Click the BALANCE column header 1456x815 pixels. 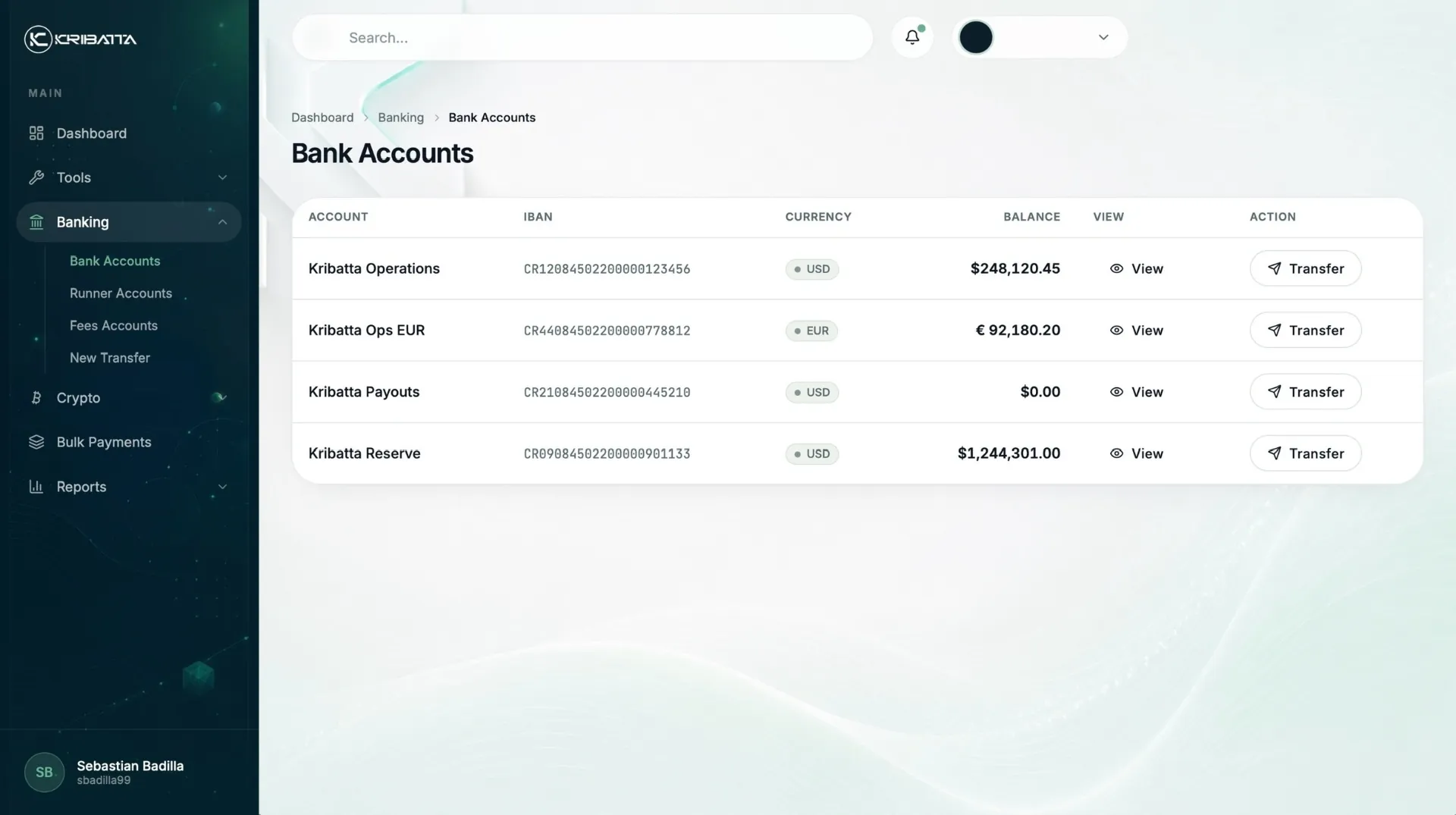[x=1031, y=217]
